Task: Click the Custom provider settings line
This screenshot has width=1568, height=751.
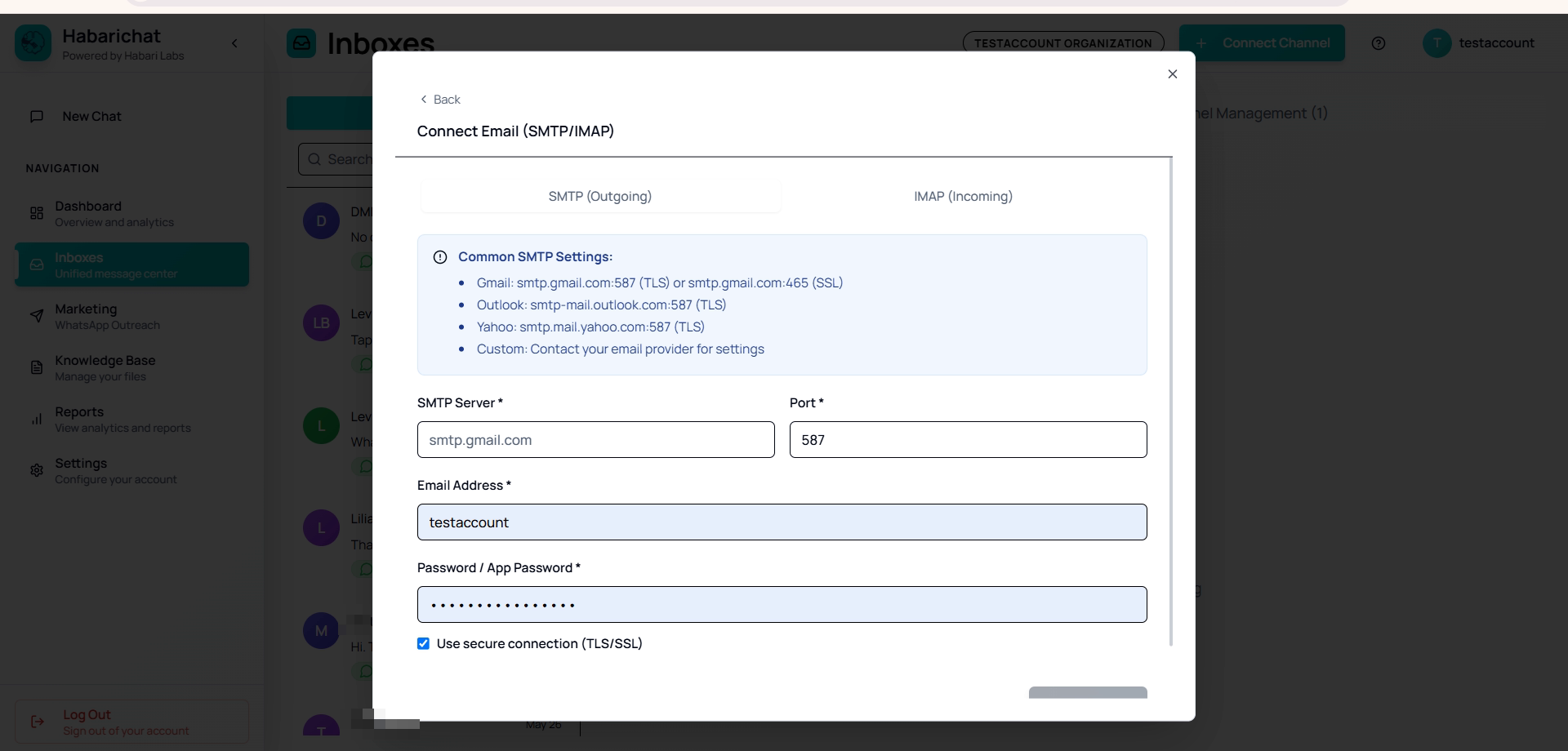Action: coord(621,349)
